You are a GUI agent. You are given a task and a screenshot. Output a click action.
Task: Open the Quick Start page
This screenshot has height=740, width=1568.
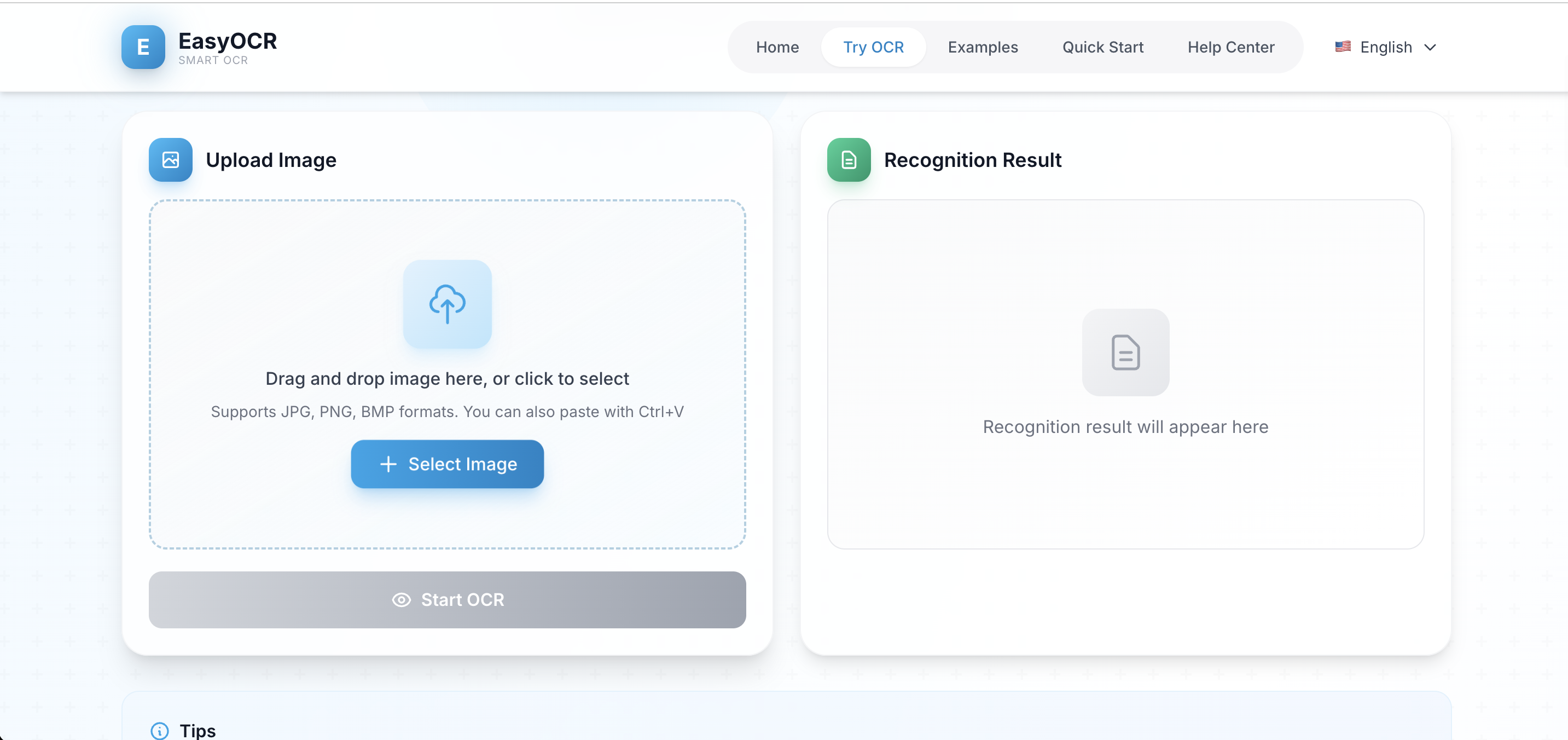[1102, 48]
